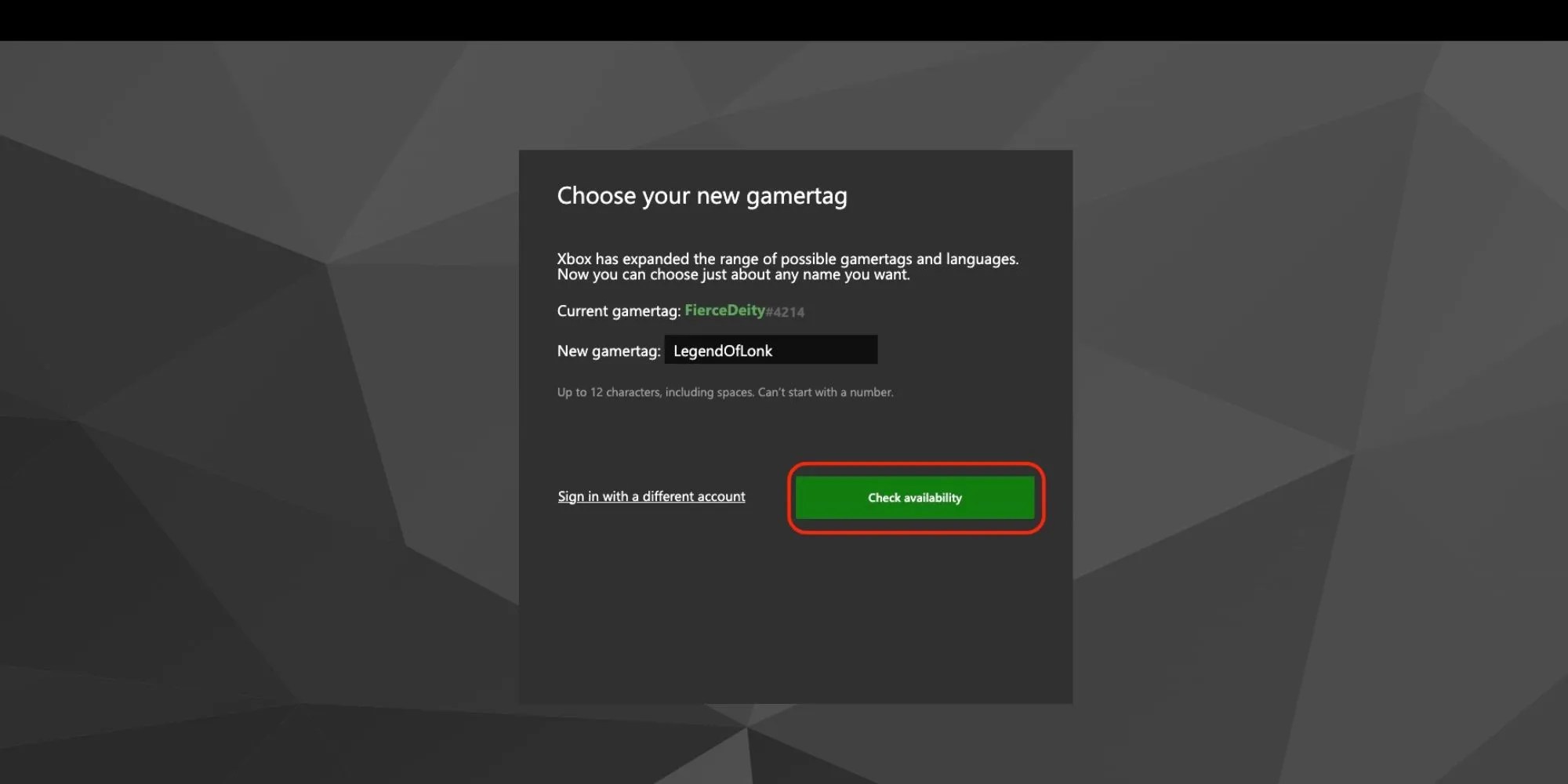Click the New gamertag label
The image size is (1568, 784).
pos(608,350)
